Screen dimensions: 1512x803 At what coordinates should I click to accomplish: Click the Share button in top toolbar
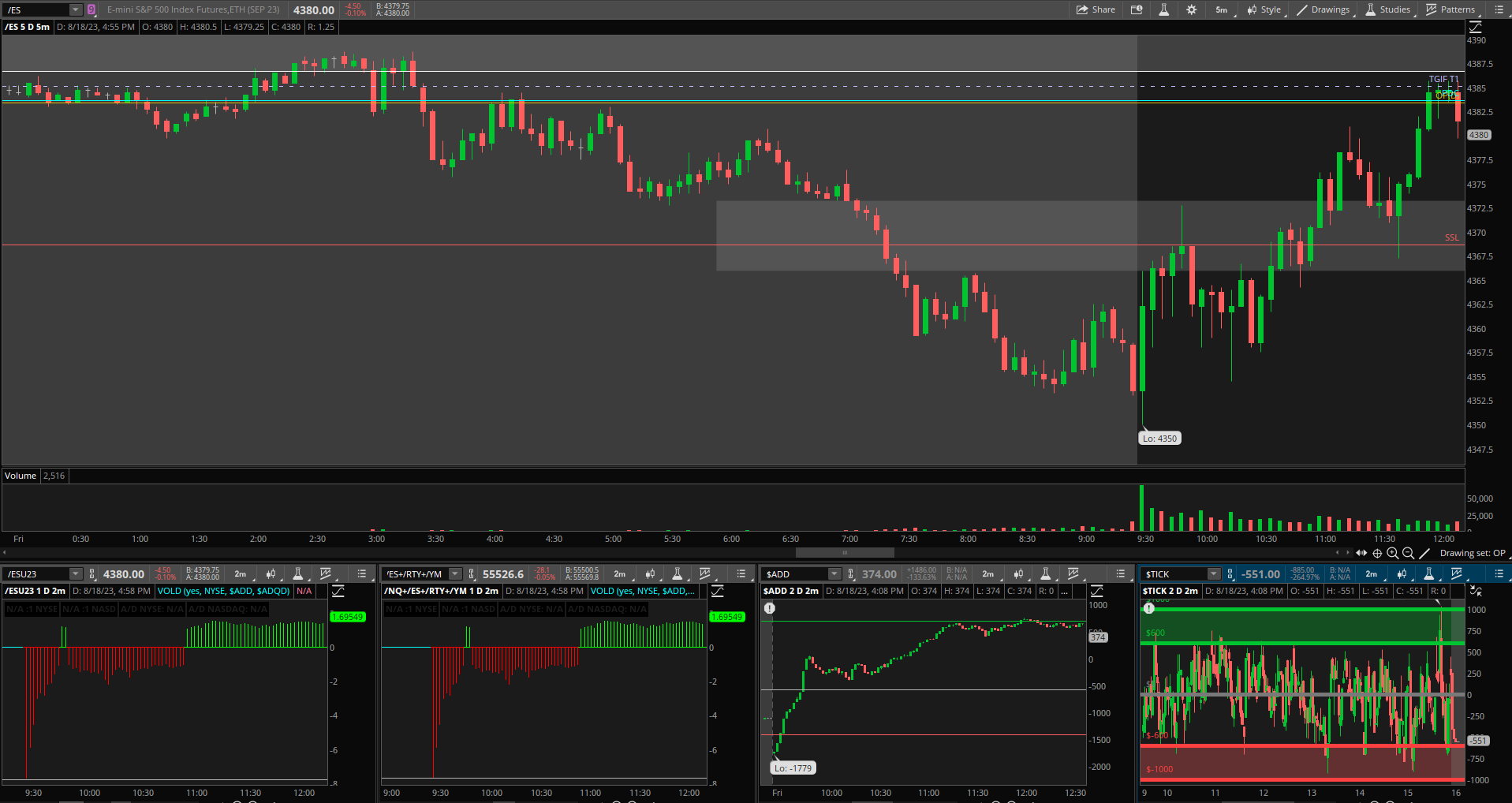coord(1096,9)
